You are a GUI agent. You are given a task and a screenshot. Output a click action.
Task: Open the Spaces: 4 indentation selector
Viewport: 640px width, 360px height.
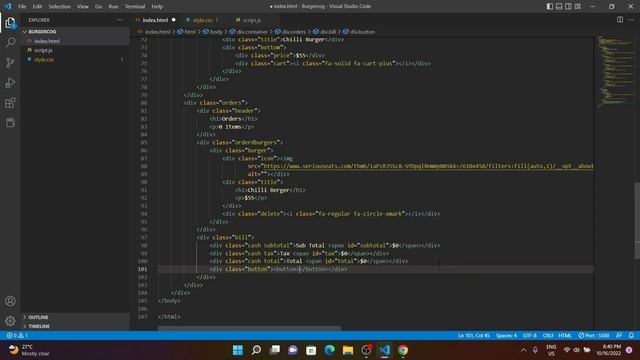coord(506,336)
